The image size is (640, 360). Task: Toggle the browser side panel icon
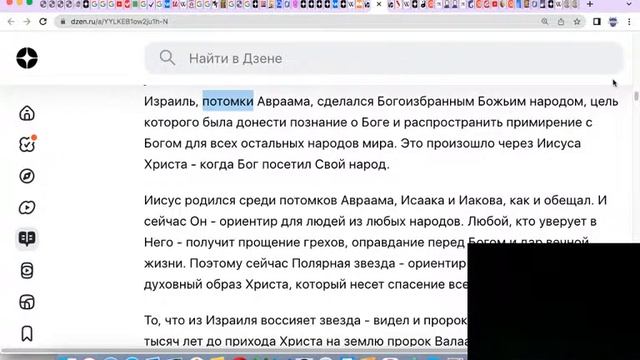click(597, 22)
